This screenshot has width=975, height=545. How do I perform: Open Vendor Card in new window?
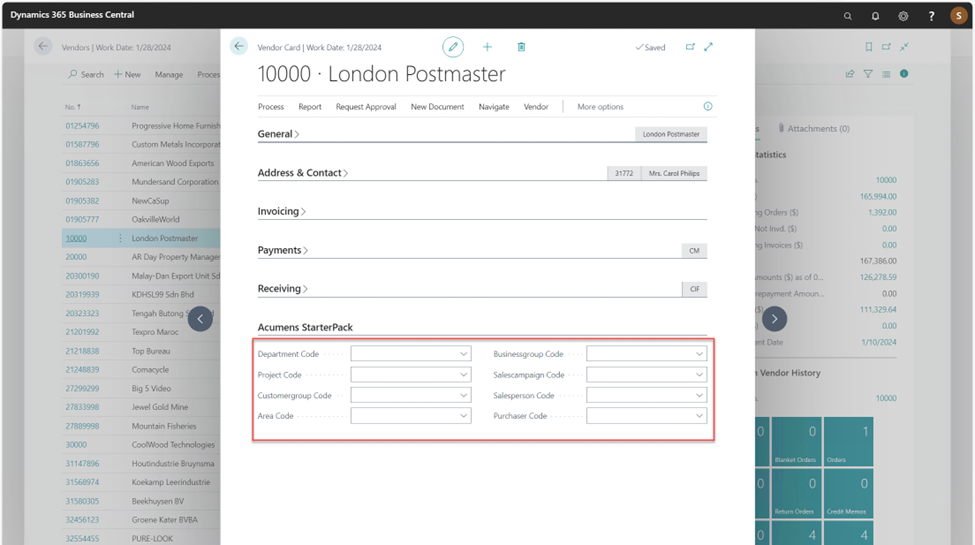pyautogui.click(x=690, y=47)
